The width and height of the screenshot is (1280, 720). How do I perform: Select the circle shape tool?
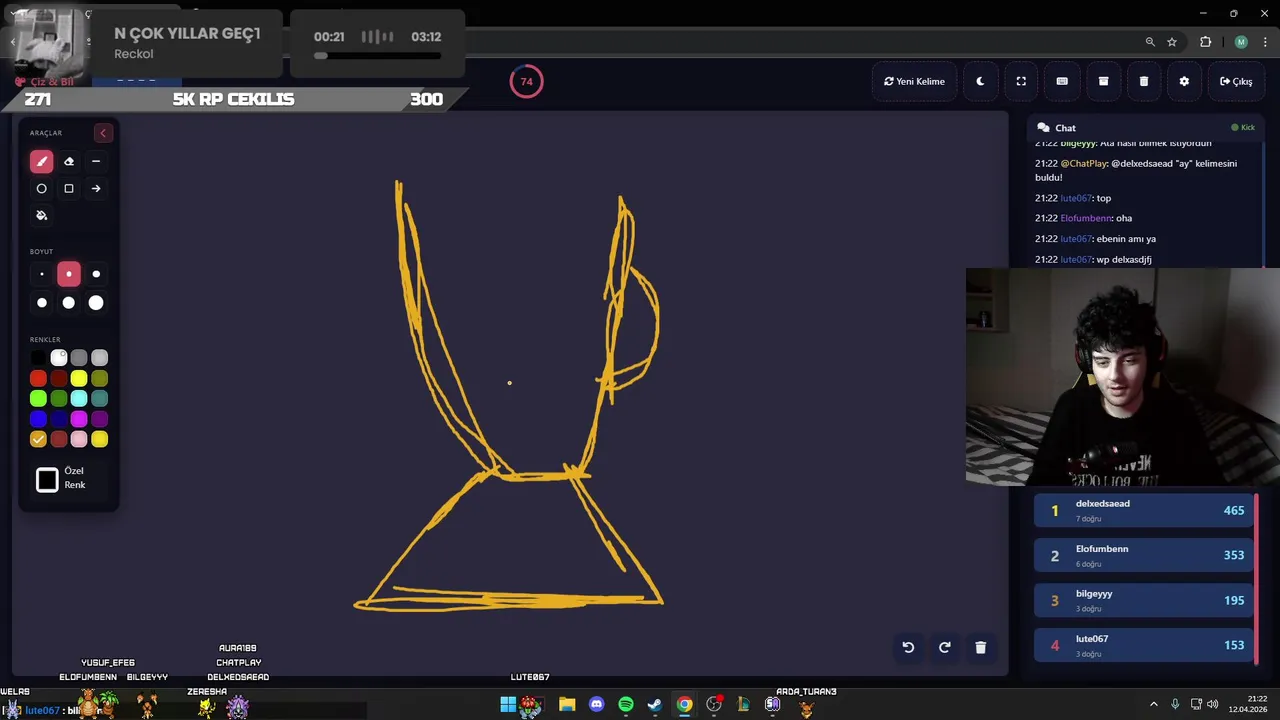[41, 188]
